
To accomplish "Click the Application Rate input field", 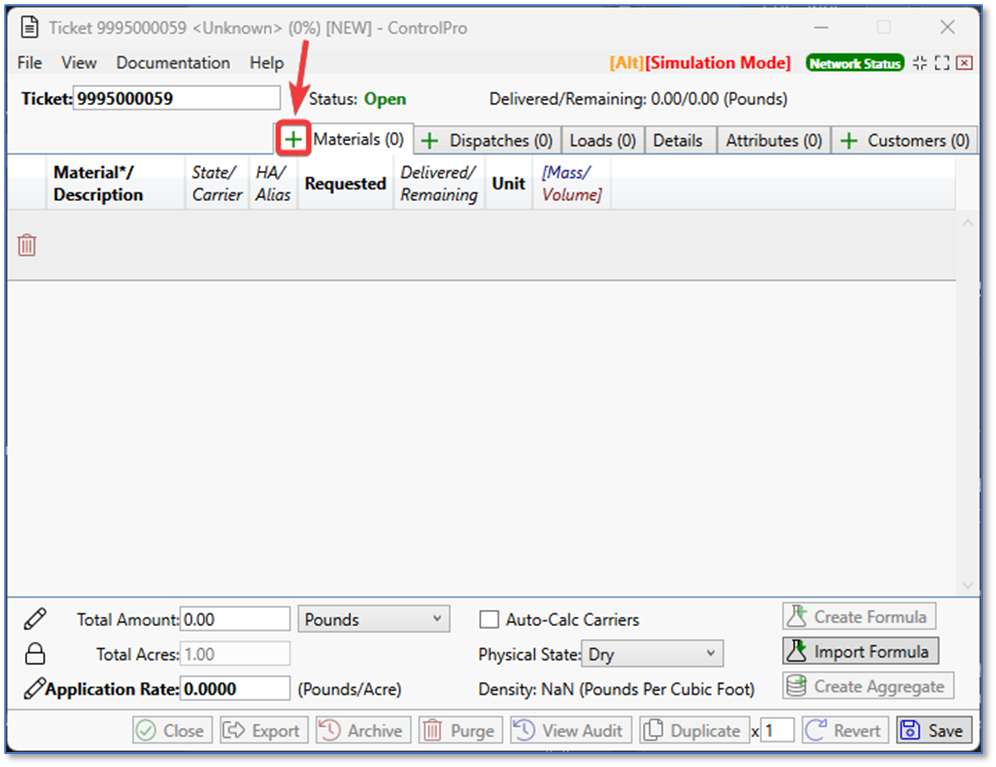I will pos(235,689).
